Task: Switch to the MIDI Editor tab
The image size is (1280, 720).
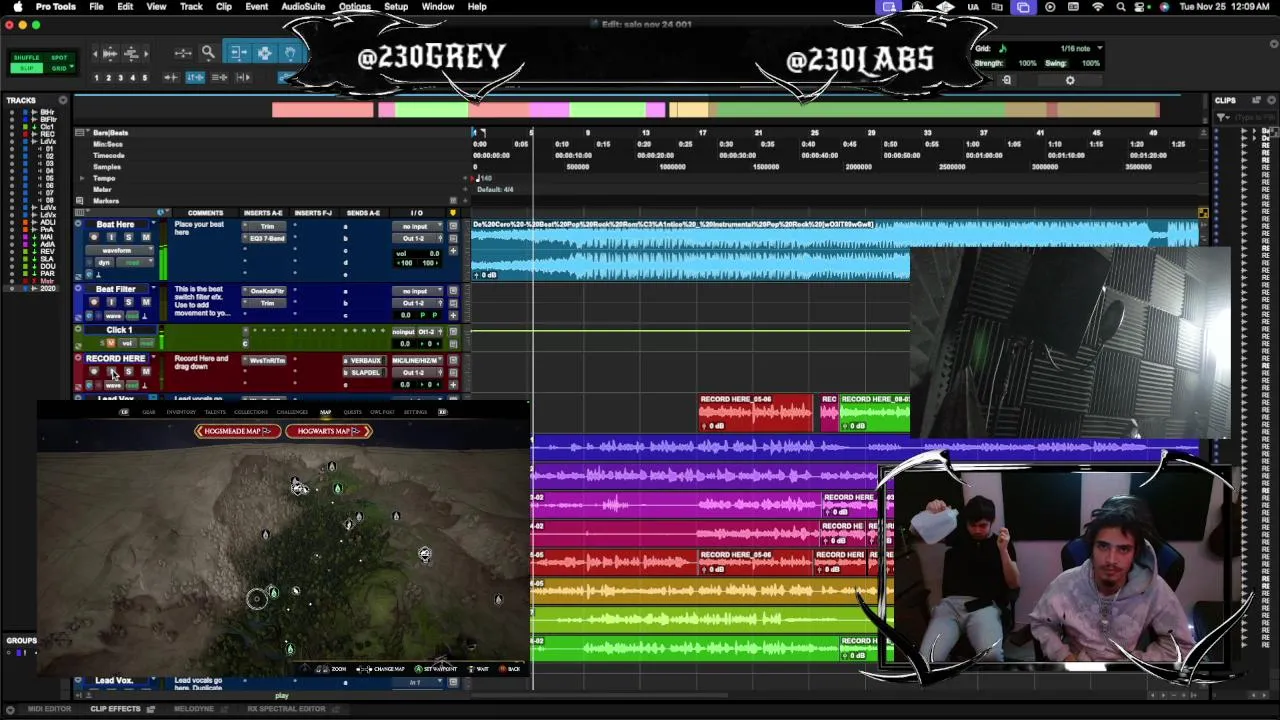Action: (49, 709)
